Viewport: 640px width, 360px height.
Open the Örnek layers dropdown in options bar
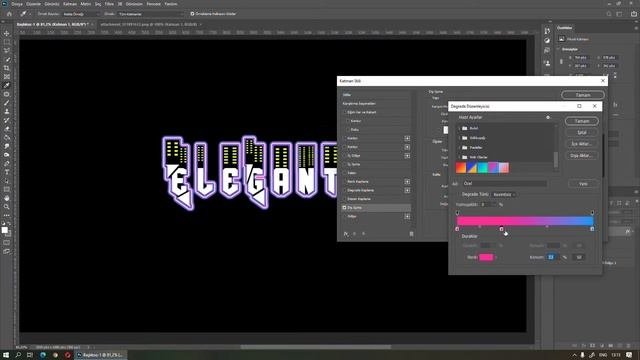click(151, 14)
